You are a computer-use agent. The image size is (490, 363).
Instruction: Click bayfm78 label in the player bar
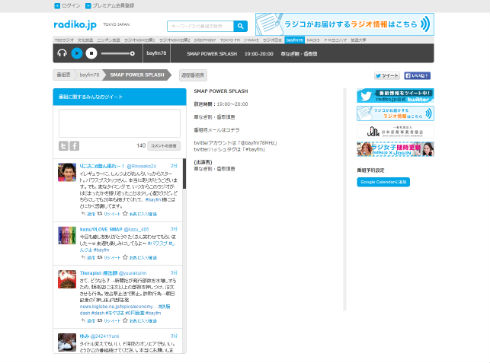(156, 53)
